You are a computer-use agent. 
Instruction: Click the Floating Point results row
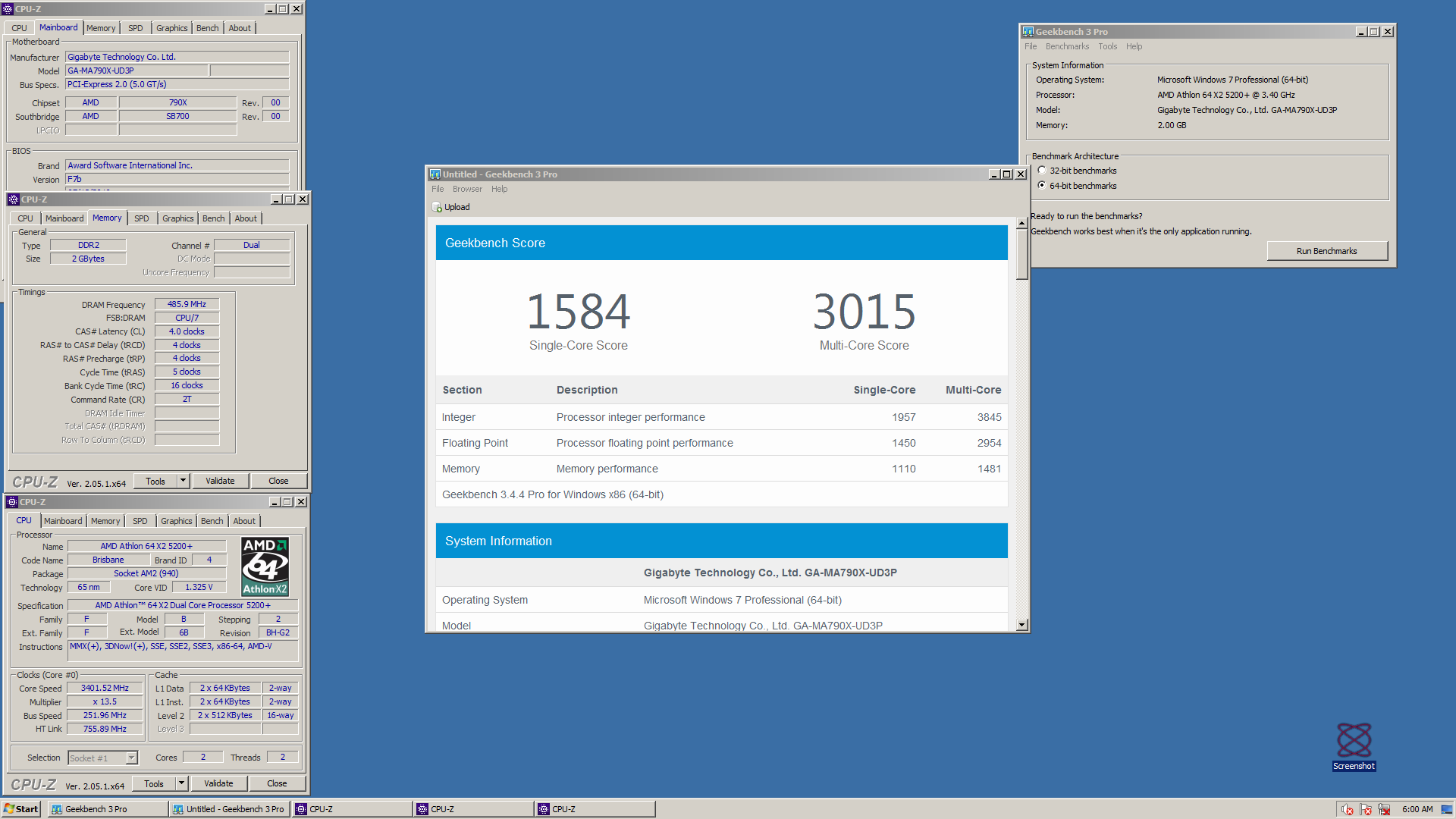(x=721, y=443)
